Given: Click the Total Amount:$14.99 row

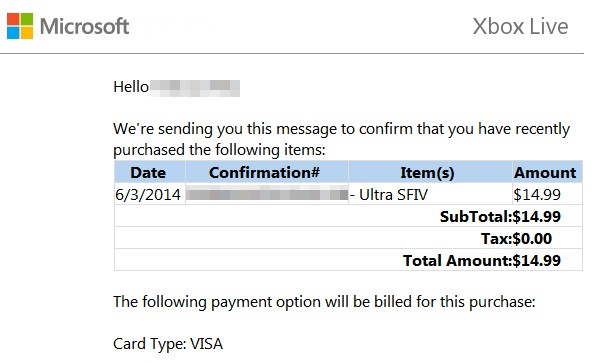Looking at the screenshot, I should tap(348, 261).
